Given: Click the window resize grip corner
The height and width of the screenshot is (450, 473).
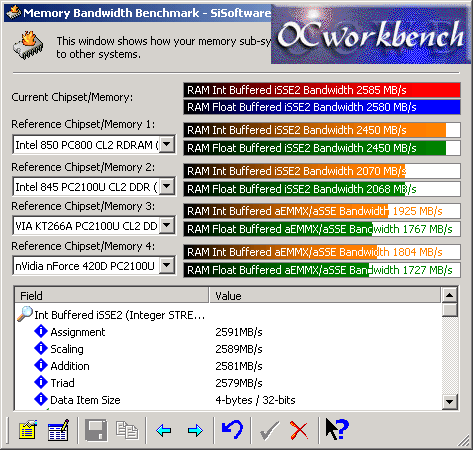Looking at the screenshot, I should [464, 441].
